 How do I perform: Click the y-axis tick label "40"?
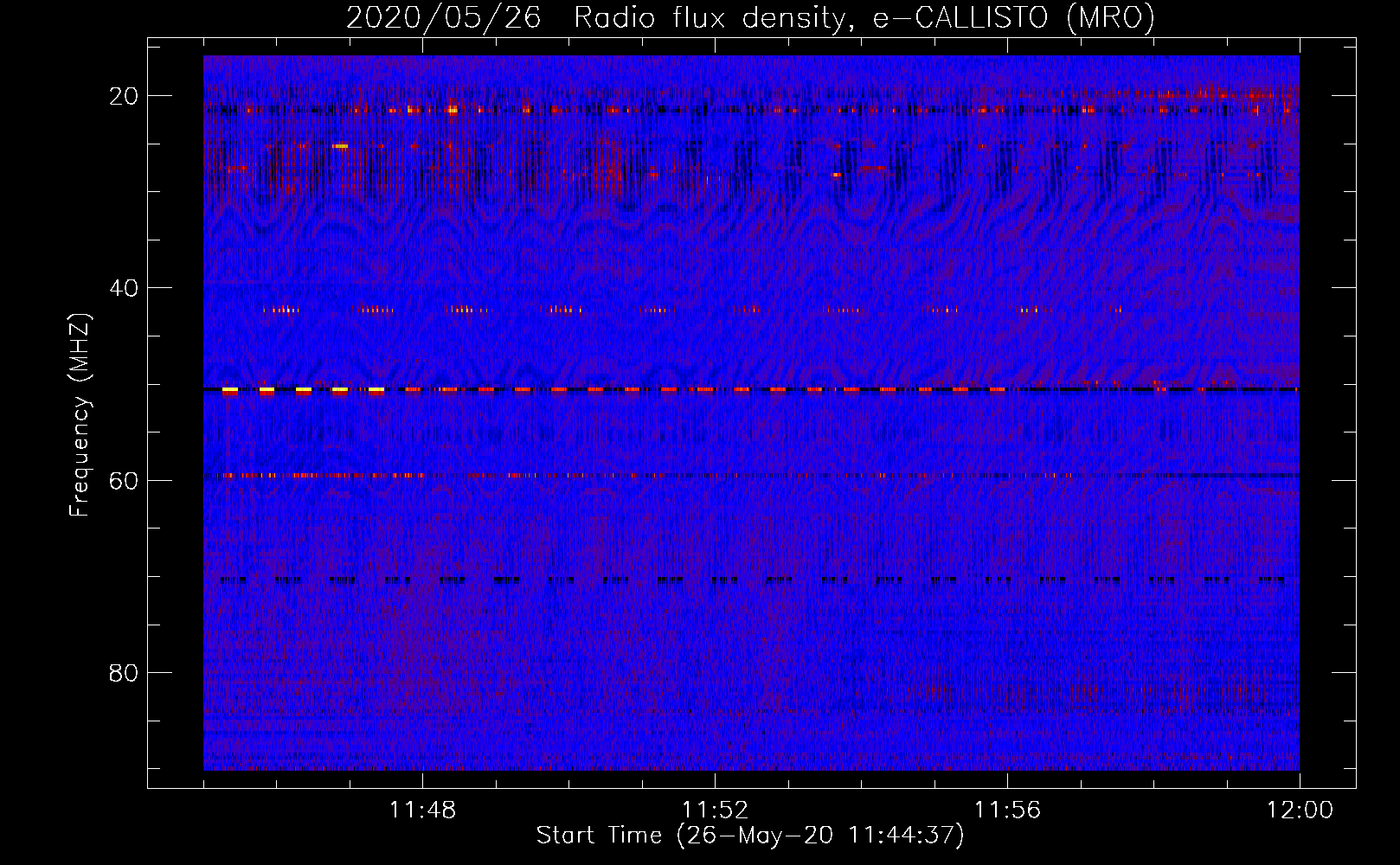pos(124,288)
